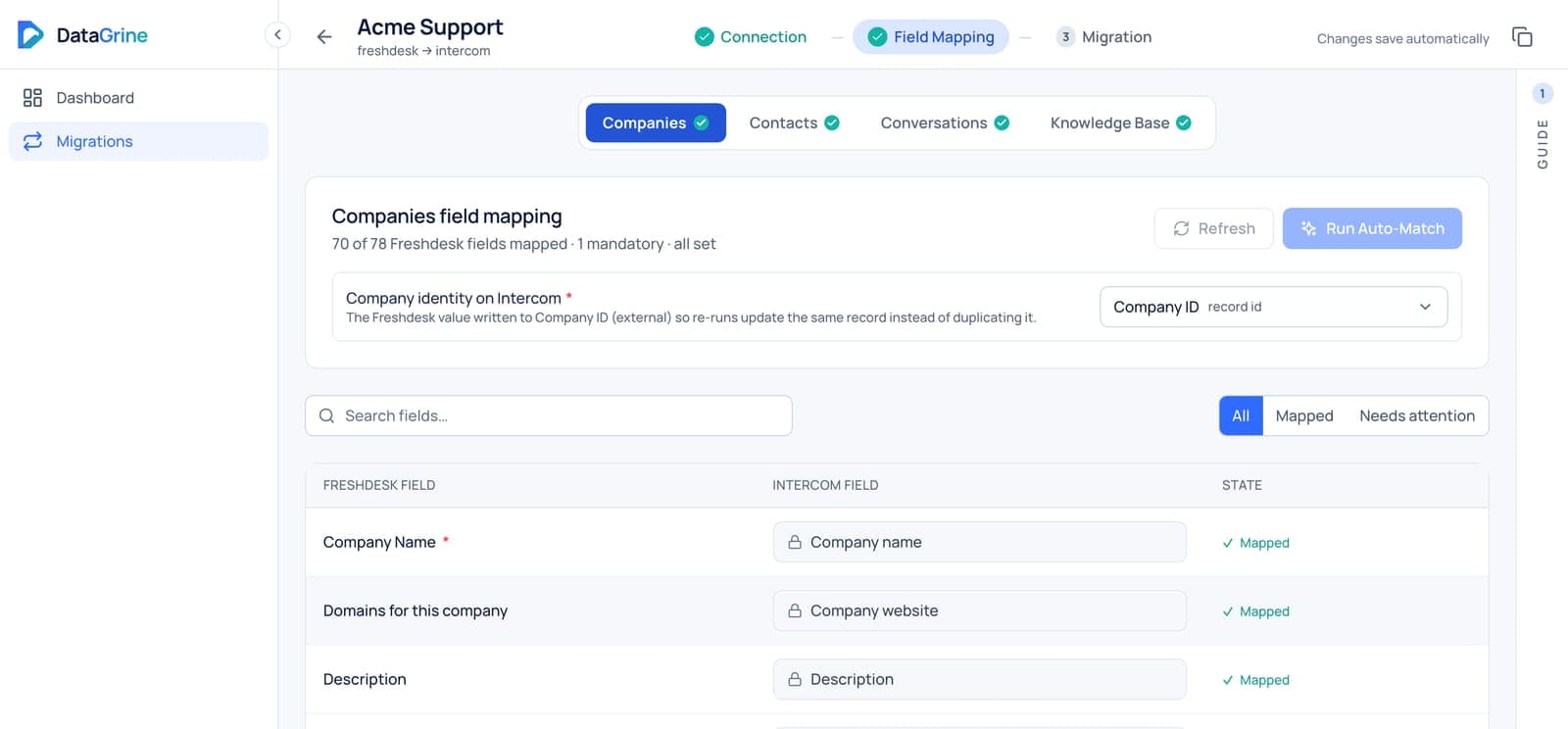Click the lock icon beside Company name
Image resolution: width=1568 pixels, height=729 pixels.
pyautogui.click(x=795, y=542)
